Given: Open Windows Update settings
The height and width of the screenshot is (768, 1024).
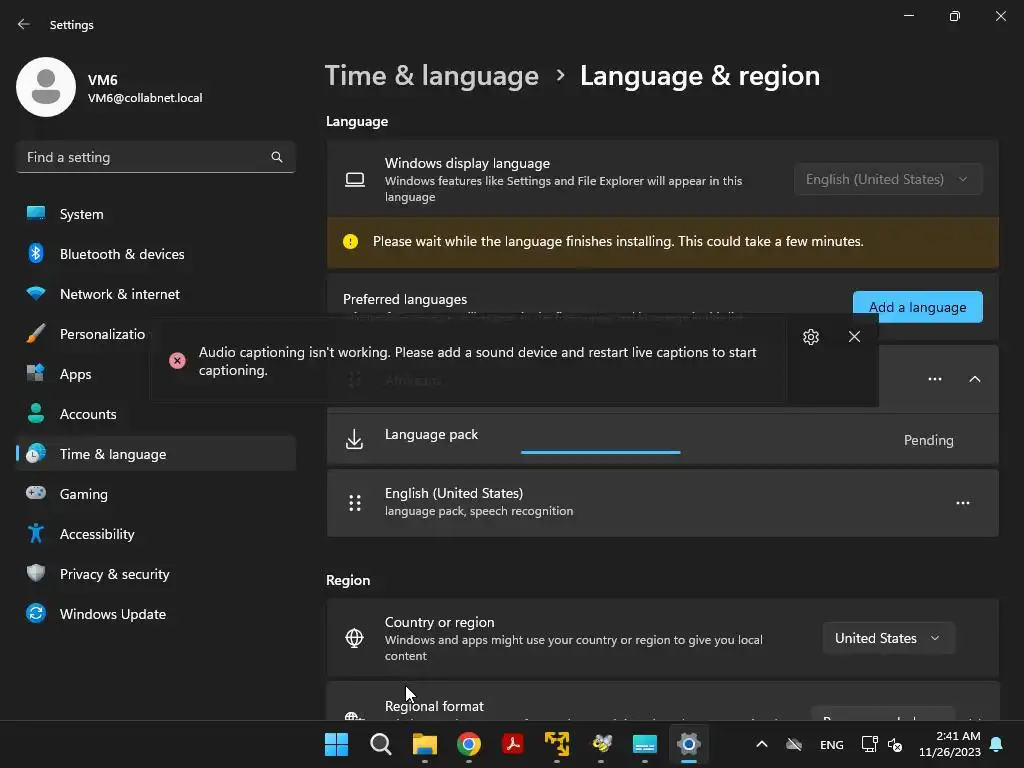Looking at the screenshot, I should tap(156, 614).
